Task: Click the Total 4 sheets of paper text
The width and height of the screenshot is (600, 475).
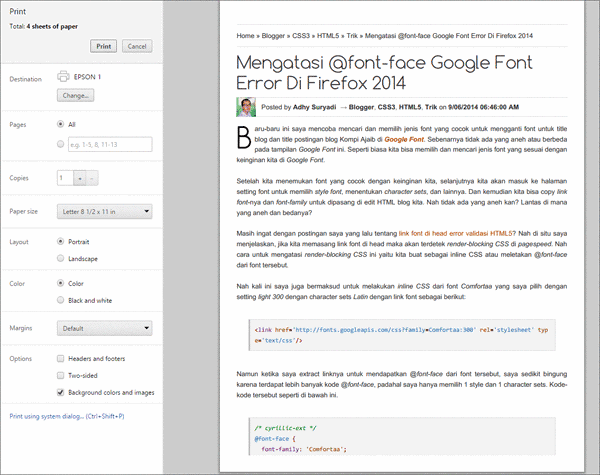Action: (x=43, y=26)
